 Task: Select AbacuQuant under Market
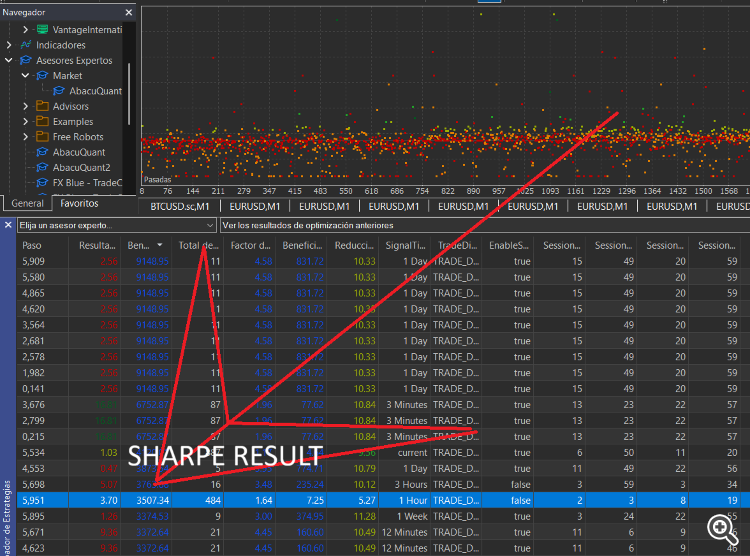[x=95, y=91]
